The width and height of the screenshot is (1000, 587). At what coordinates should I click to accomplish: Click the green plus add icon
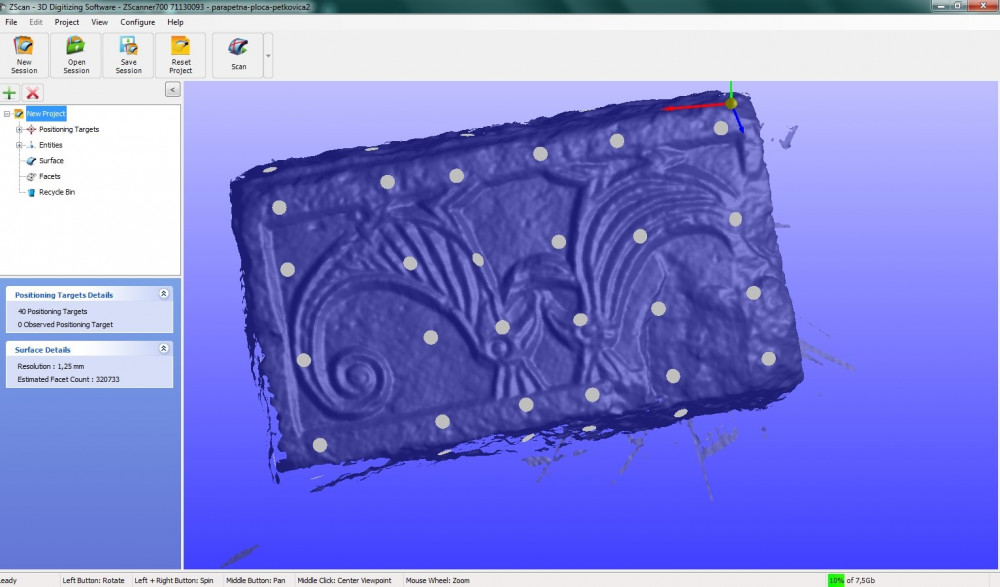tap(10, 93)
